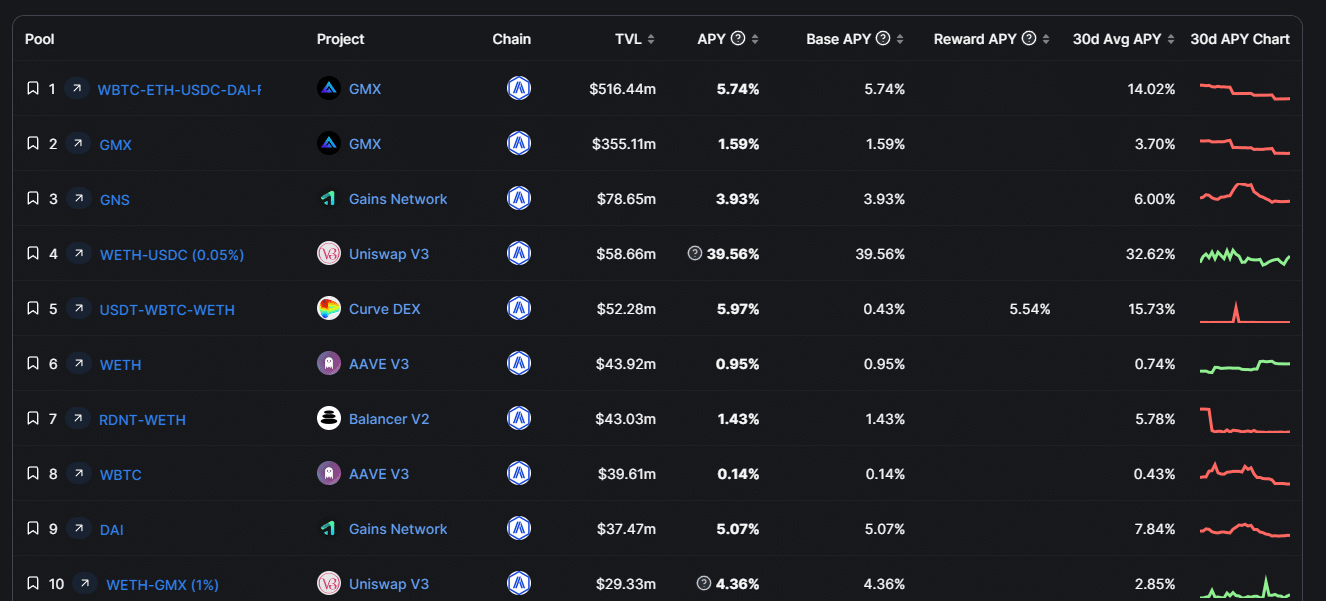The image size is (1326, 601).
Task: Click GMX logo in row 1
Action: tap(329, 89)
